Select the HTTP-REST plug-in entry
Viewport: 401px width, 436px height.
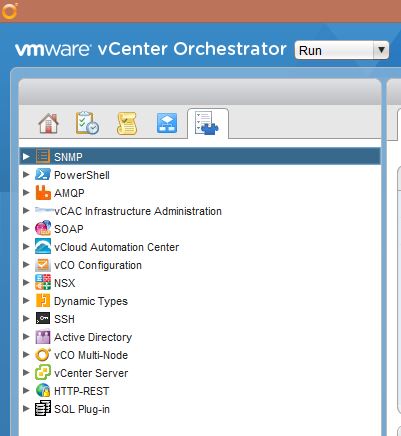[x=82, y=391]
